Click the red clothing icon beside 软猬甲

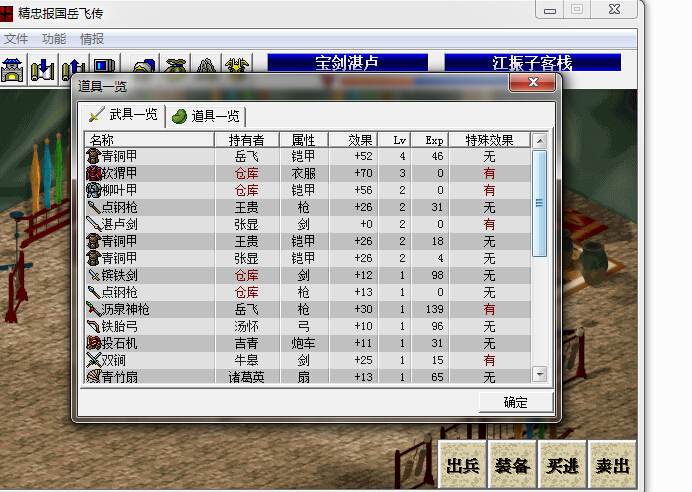click(x=94, y=173)
